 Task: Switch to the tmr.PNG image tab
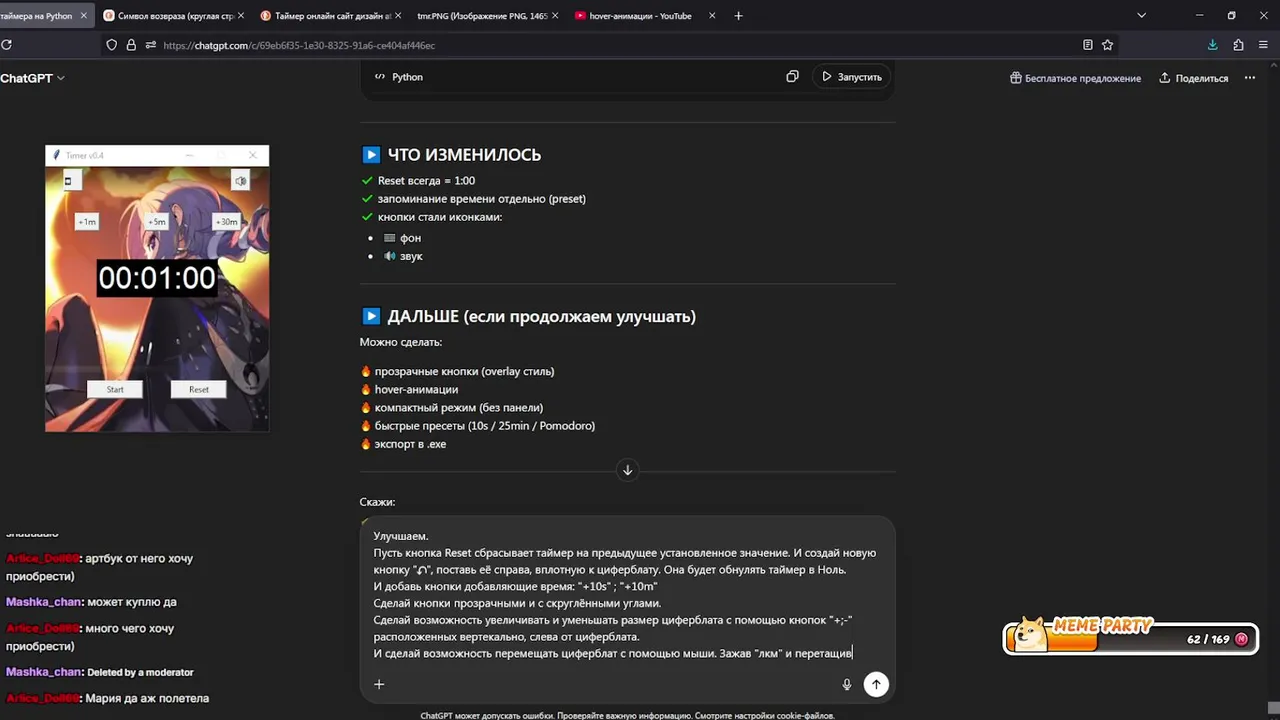coord(482,16)
